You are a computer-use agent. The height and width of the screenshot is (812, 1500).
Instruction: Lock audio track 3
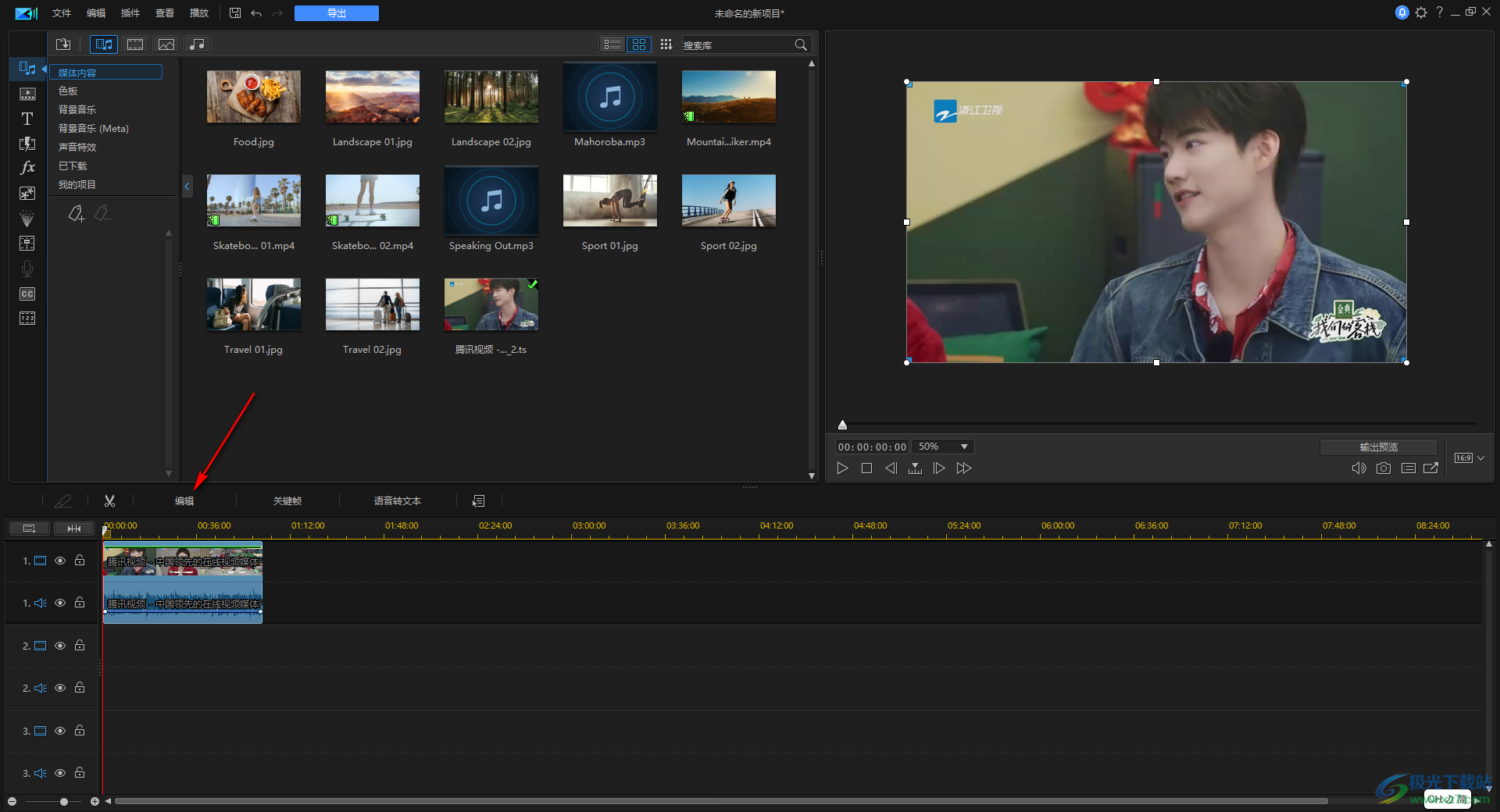pos(80,772)
